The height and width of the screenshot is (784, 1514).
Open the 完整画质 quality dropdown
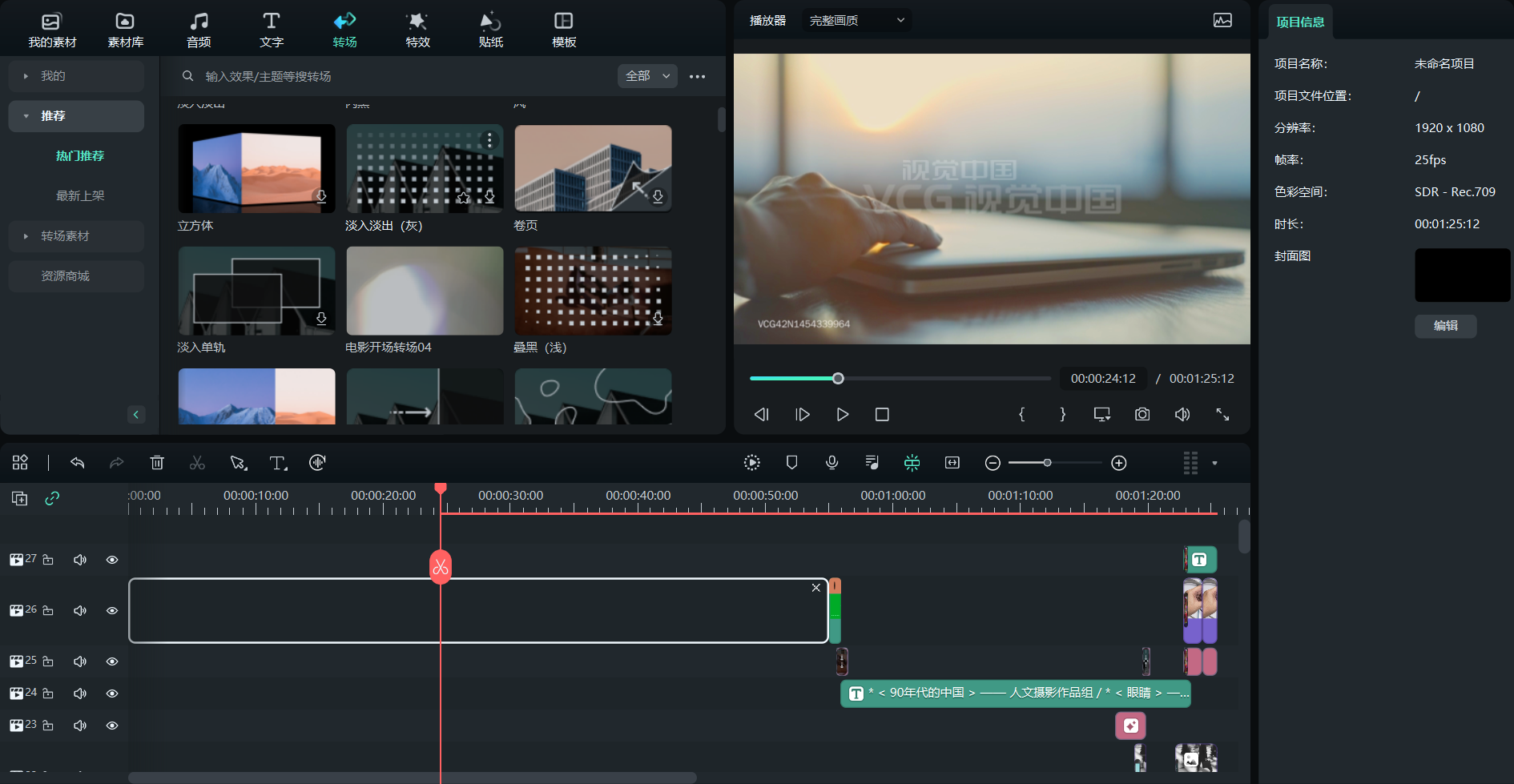point(856,20)
